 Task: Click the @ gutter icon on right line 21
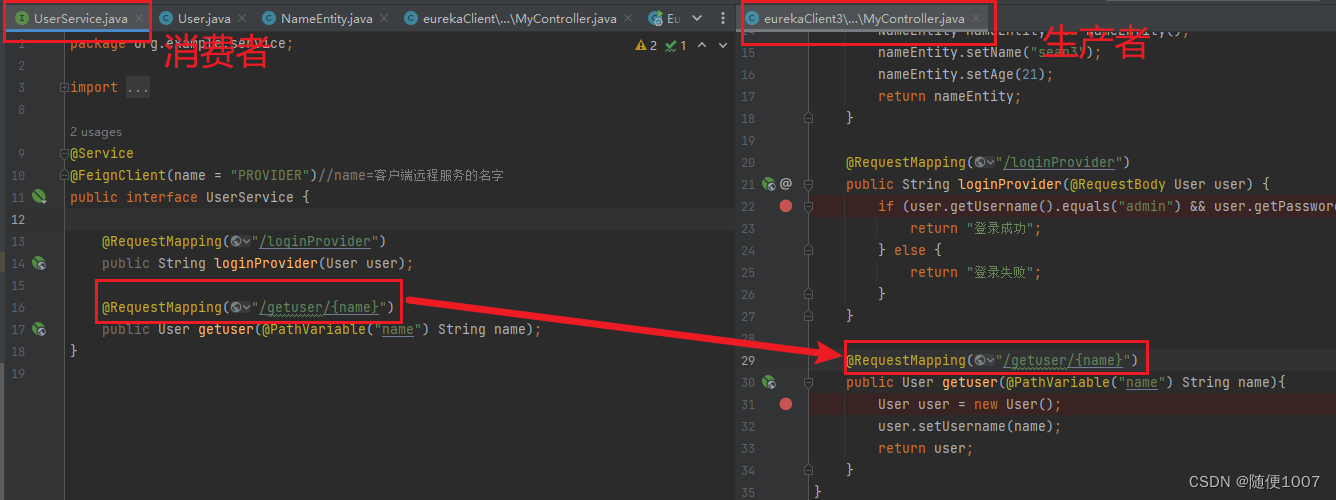point(786,184)
